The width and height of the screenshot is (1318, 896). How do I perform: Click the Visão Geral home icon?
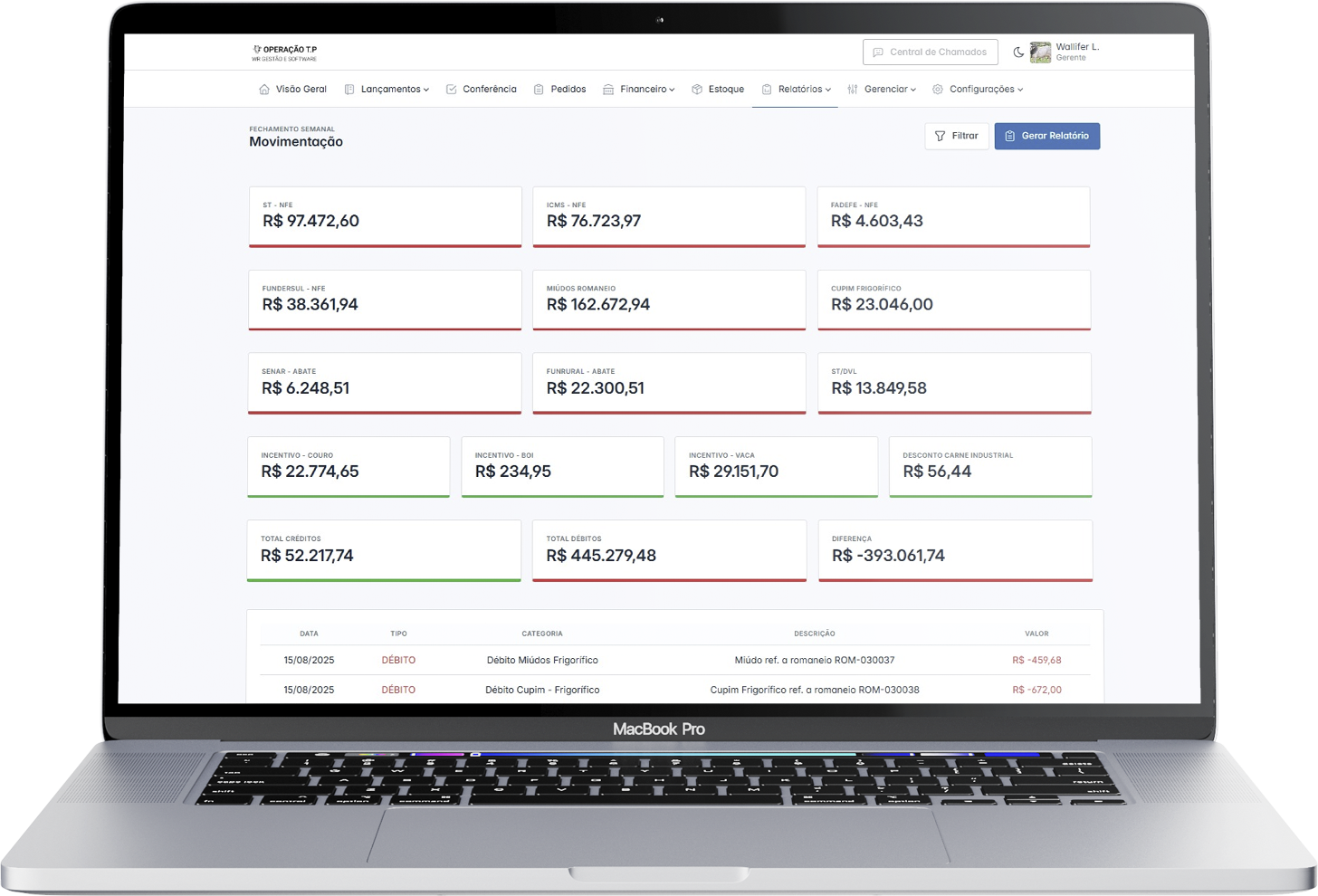click(264, 90)
